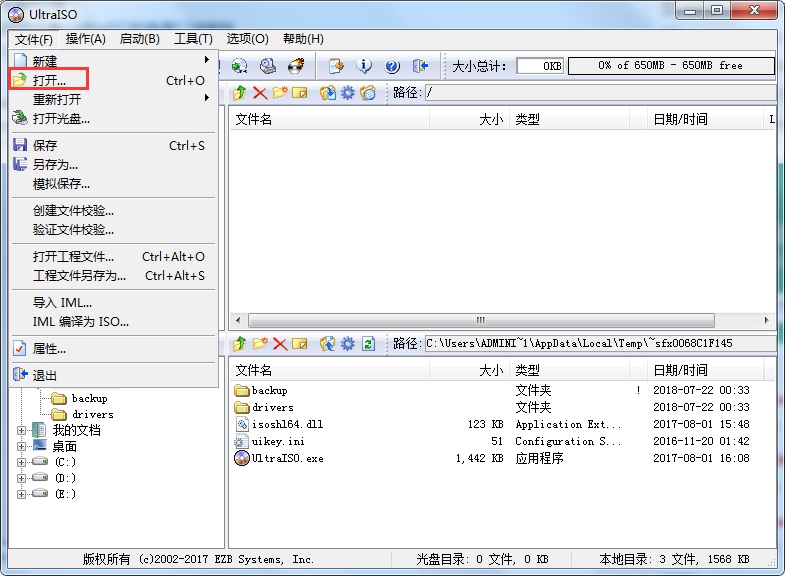Open 属性... from the File menu
This screenshot has height=576, width=785.
click(113, 349)
